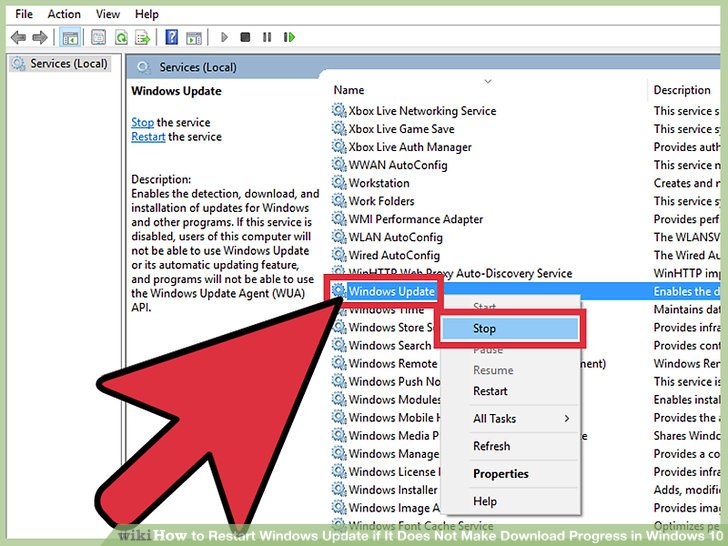Screen dimensions: 728x546
Task: Click gear icon beside Windows Media P
Action: [x=339, y=435]
